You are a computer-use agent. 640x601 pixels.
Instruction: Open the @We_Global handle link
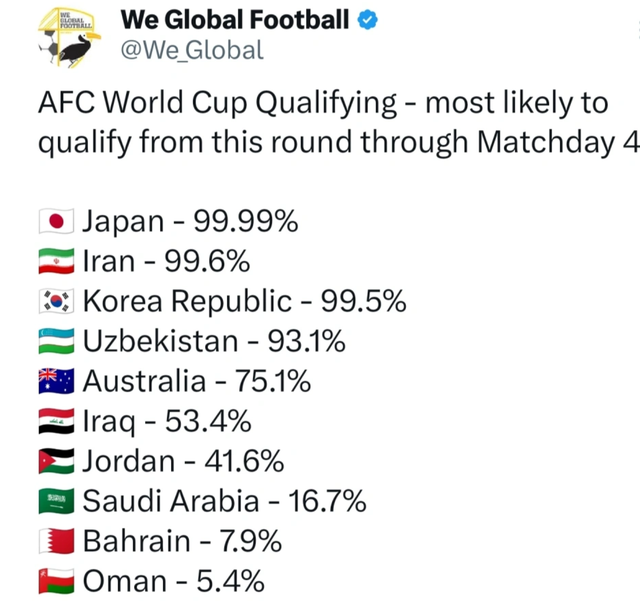point(192,50)
